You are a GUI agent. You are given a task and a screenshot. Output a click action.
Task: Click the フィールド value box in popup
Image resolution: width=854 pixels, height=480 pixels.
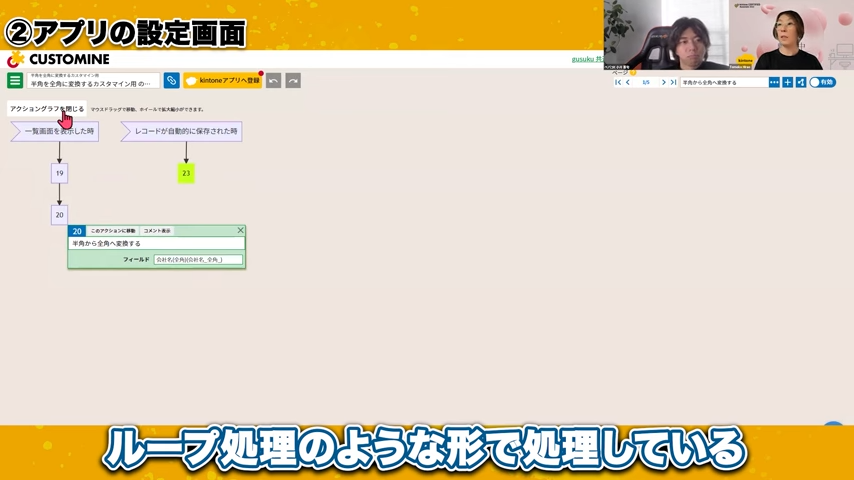pos(198,260)
